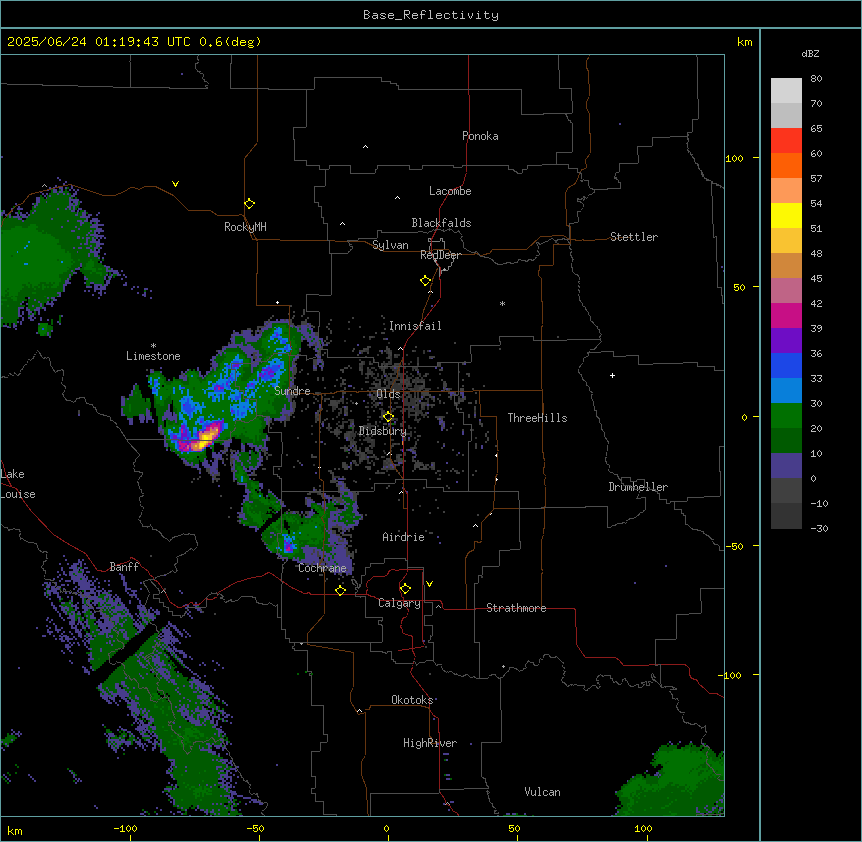Pick the dark green legend swatch above 10

786,441
